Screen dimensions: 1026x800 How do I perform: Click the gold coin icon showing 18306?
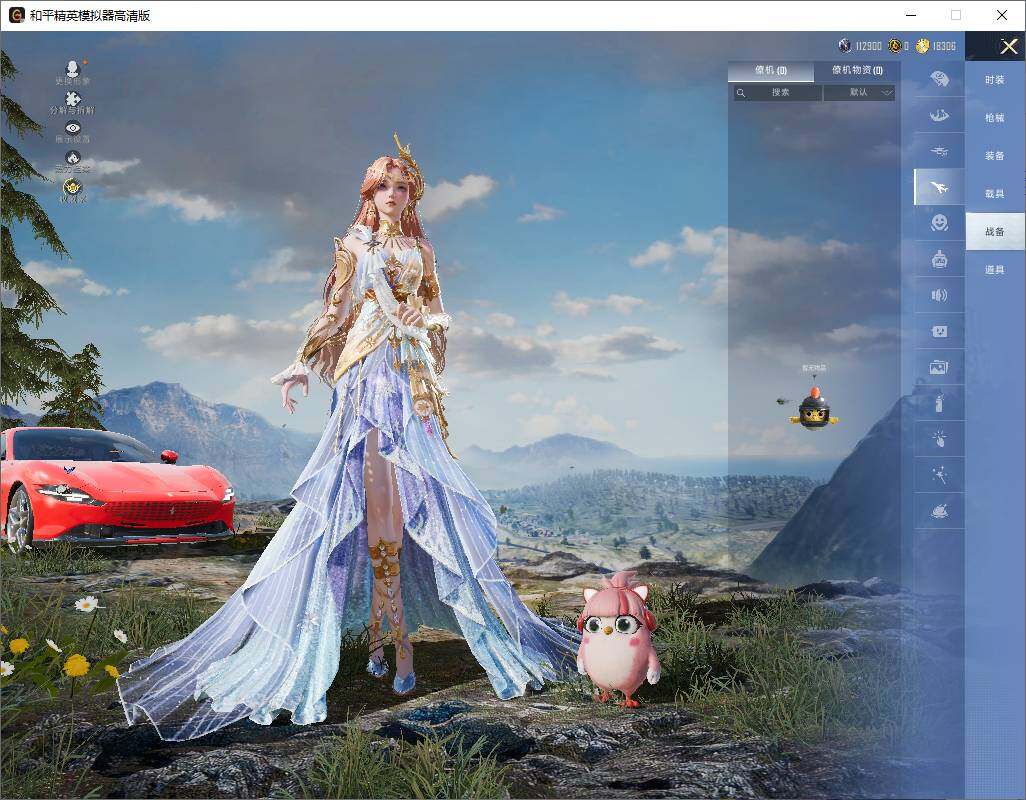click(923, 46)
